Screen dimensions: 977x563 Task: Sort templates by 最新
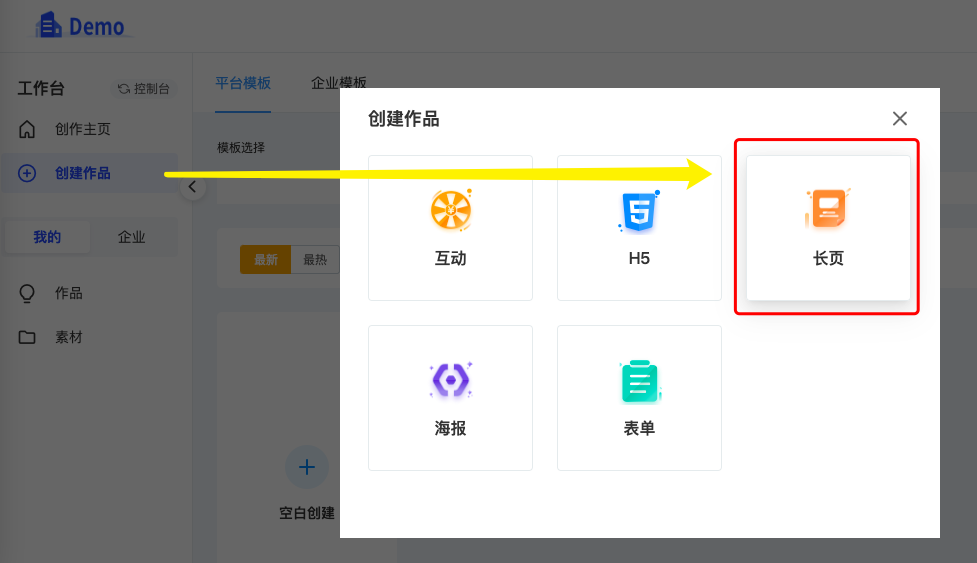tap(265, 260)
